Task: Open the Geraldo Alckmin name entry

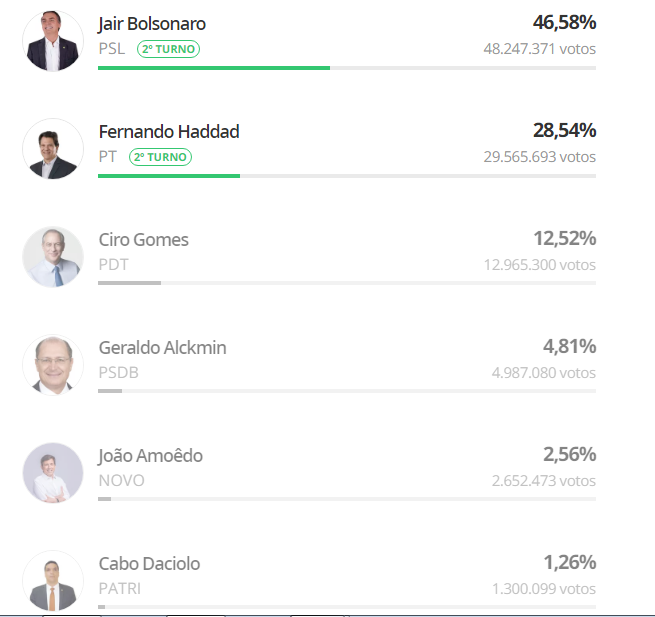Action: tap(162, 348)
